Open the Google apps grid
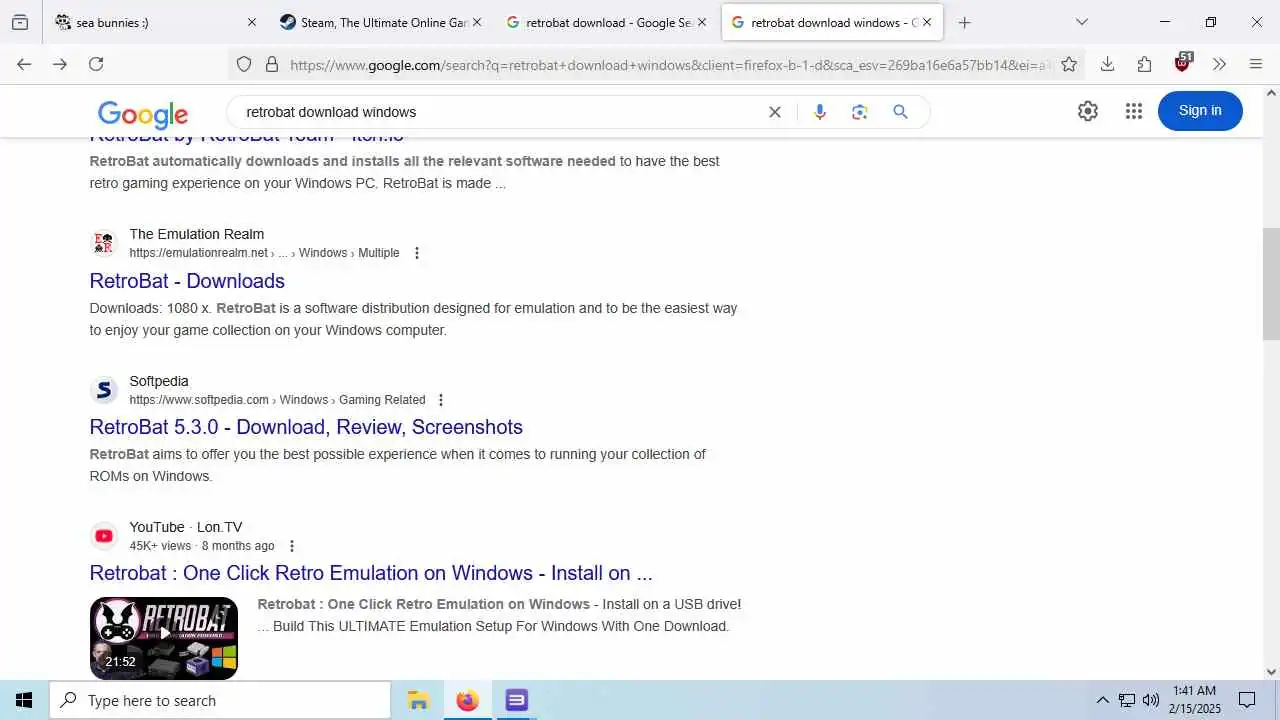The height and width of the screenshot is (720, 1280). (x=1133, y=111)
